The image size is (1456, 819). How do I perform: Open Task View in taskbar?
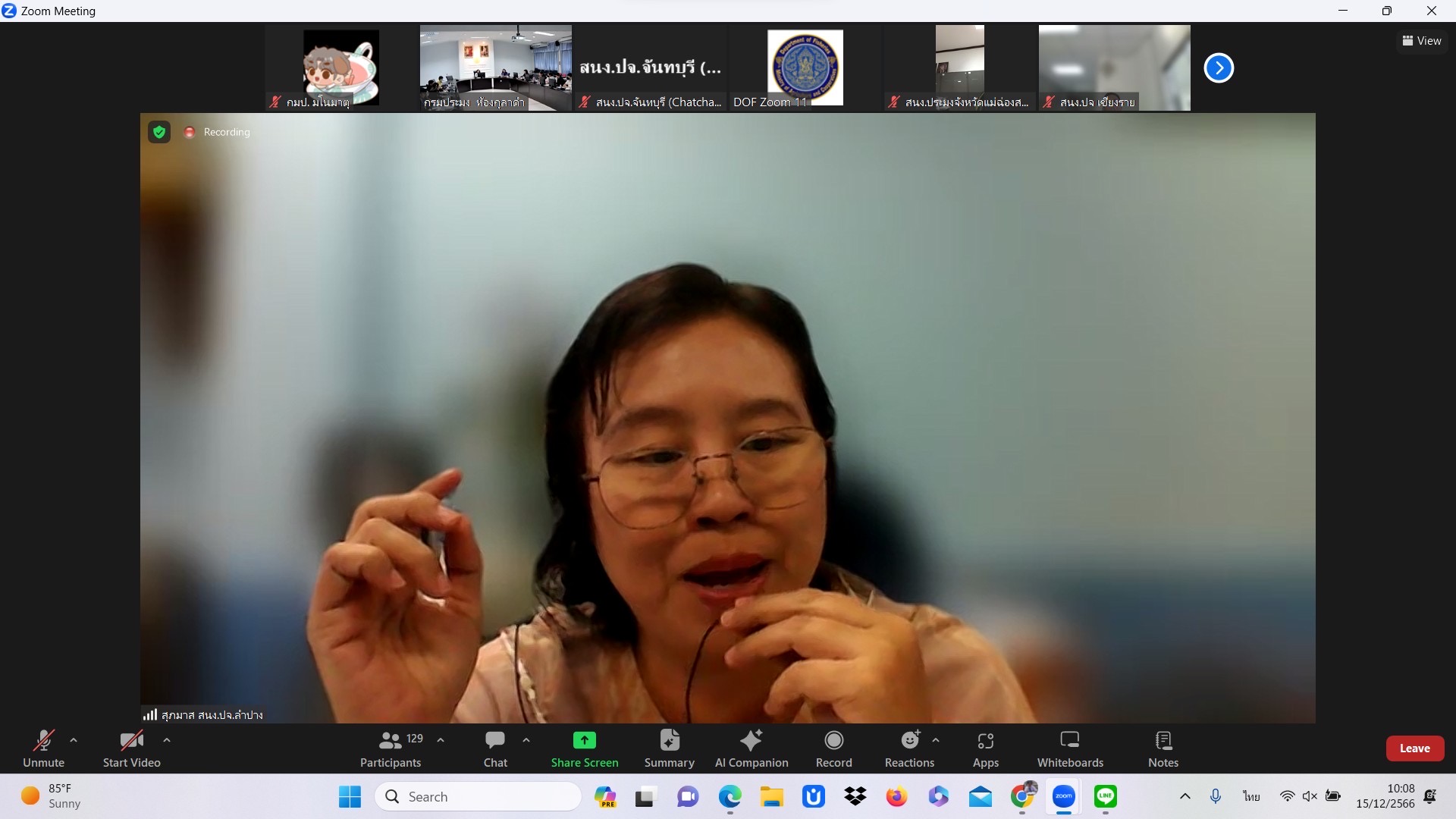(x=645, y=796)
